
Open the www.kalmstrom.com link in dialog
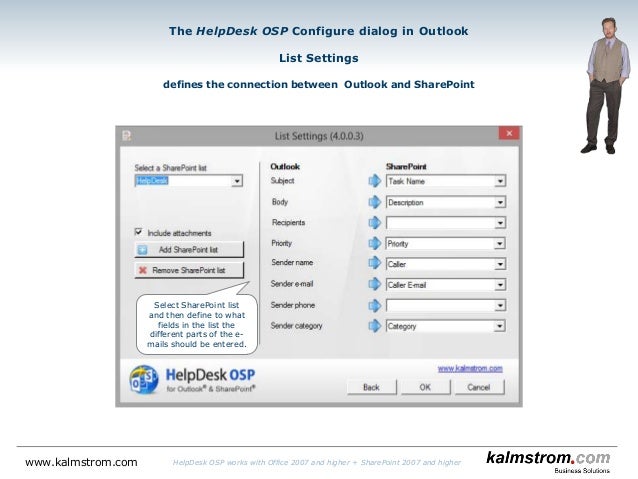[470, 368]
